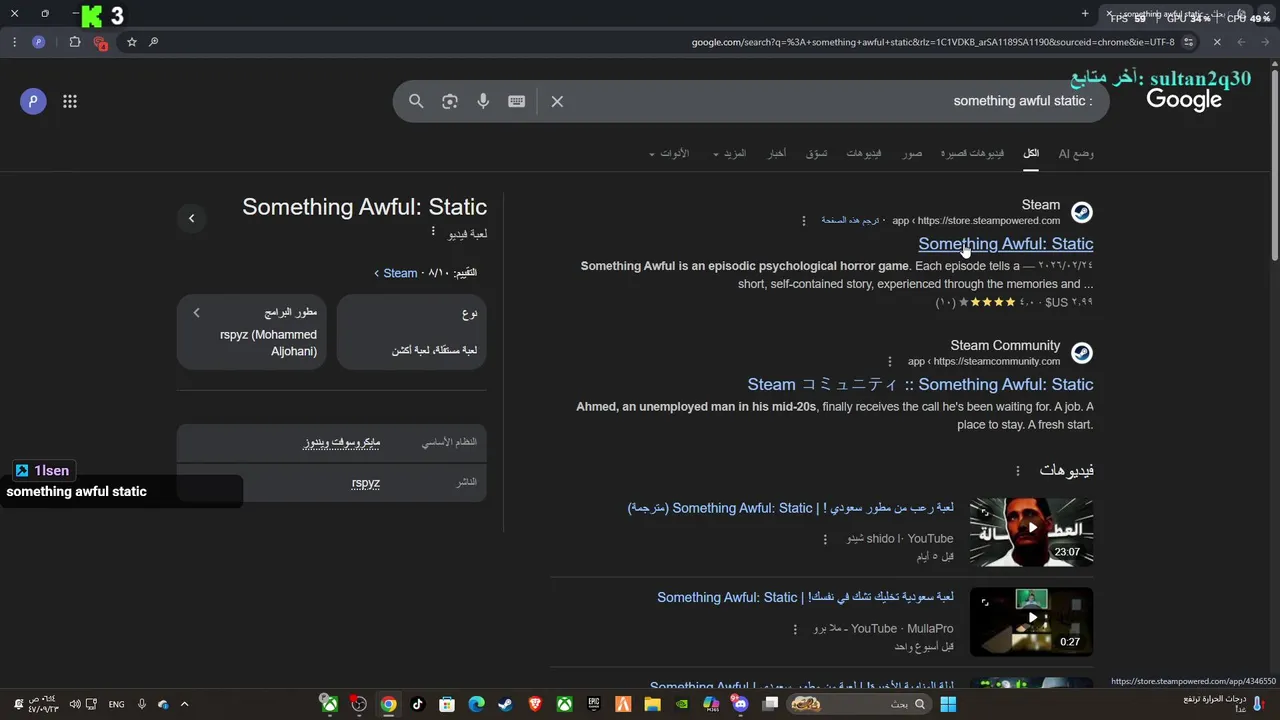Screen dimensions: 1280x720
Task: Open File Explorer from the taskbar
Action: pos(653,704)
